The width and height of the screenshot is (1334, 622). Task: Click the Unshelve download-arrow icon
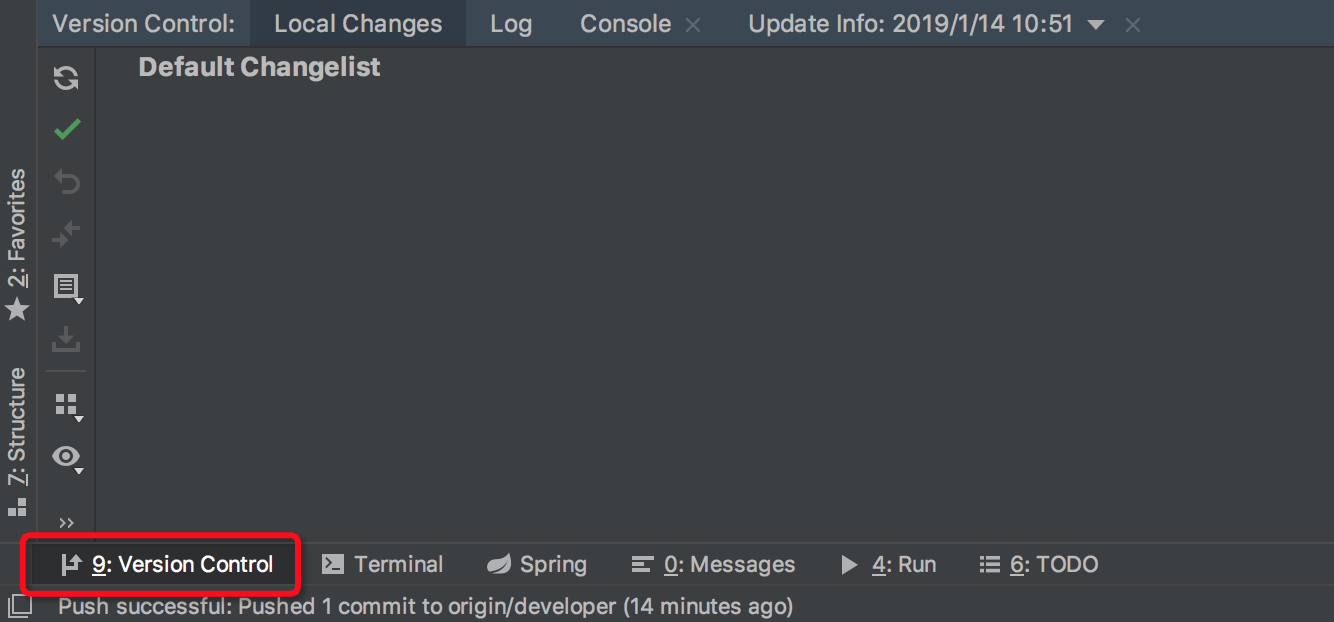[66, 339]
